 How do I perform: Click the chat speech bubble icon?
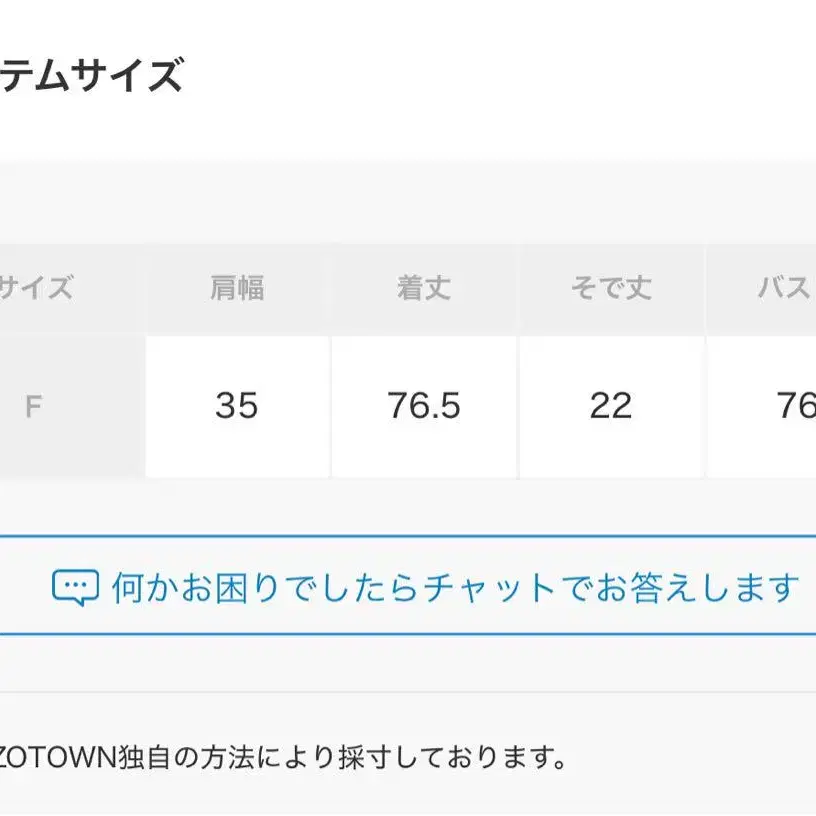(75, 588)
